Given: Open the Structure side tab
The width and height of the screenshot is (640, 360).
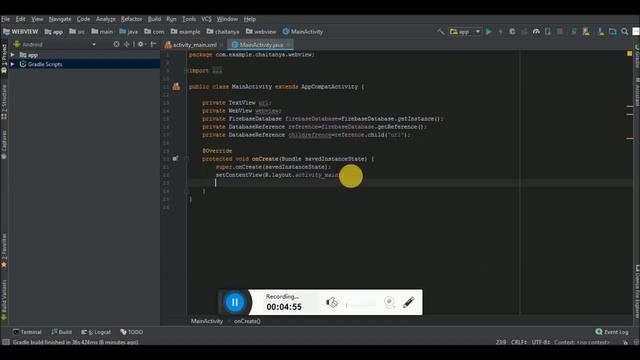Looking at the screenshot, I should click(x=4, y=102).
